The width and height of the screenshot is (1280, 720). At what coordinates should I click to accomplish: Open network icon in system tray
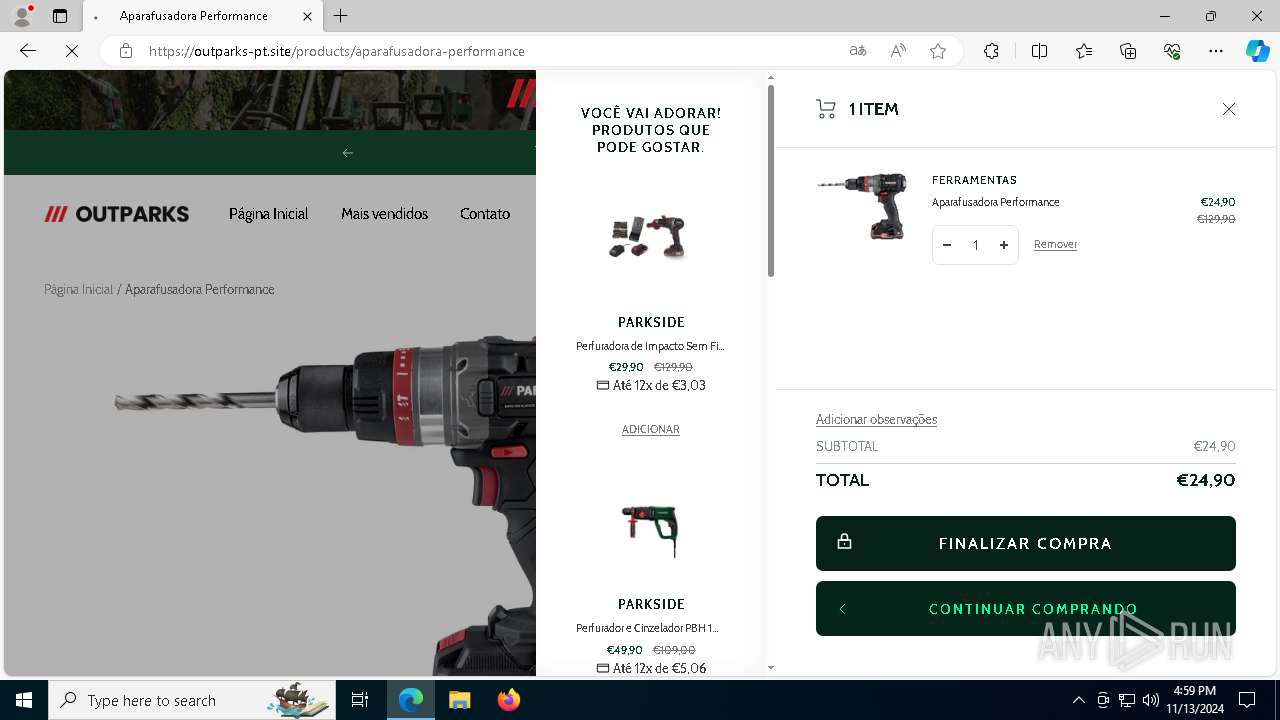1127,700
